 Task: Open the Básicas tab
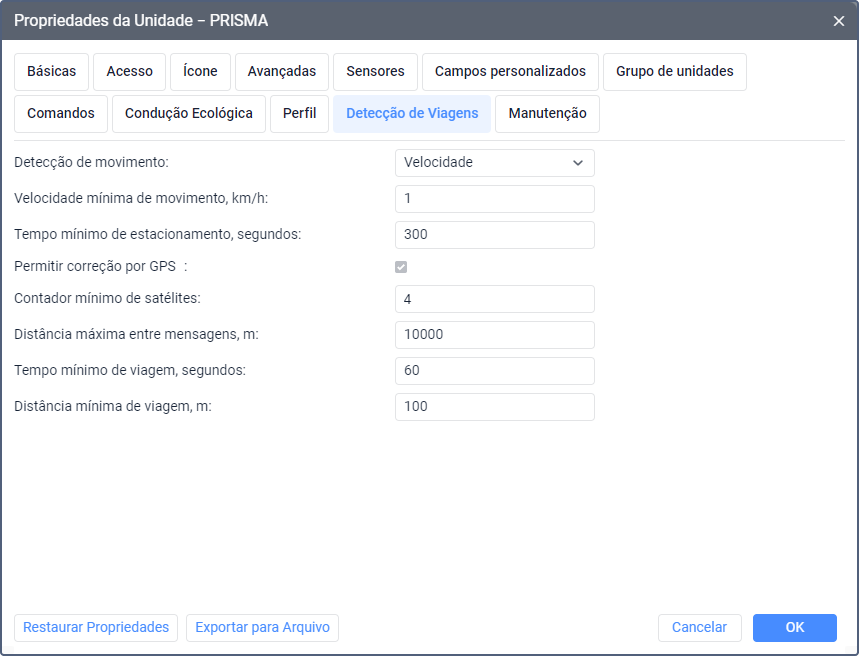click(x=51, y=72)
